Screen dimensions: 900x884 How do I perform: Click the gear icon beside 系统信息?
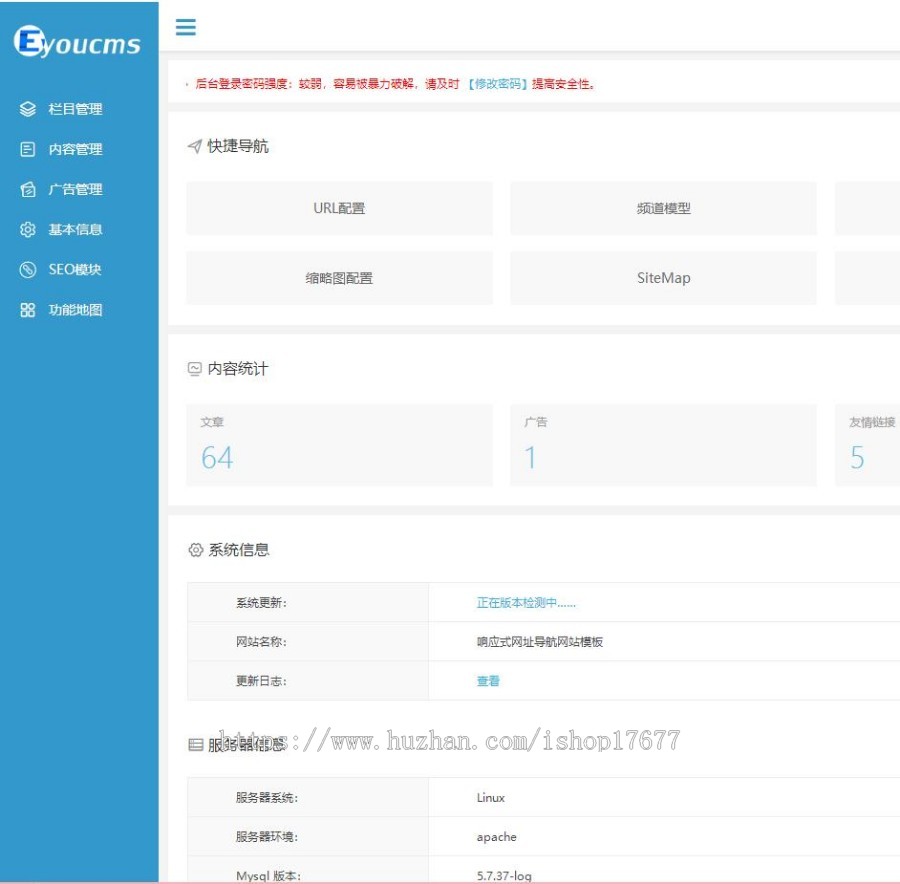coord(196,550)
